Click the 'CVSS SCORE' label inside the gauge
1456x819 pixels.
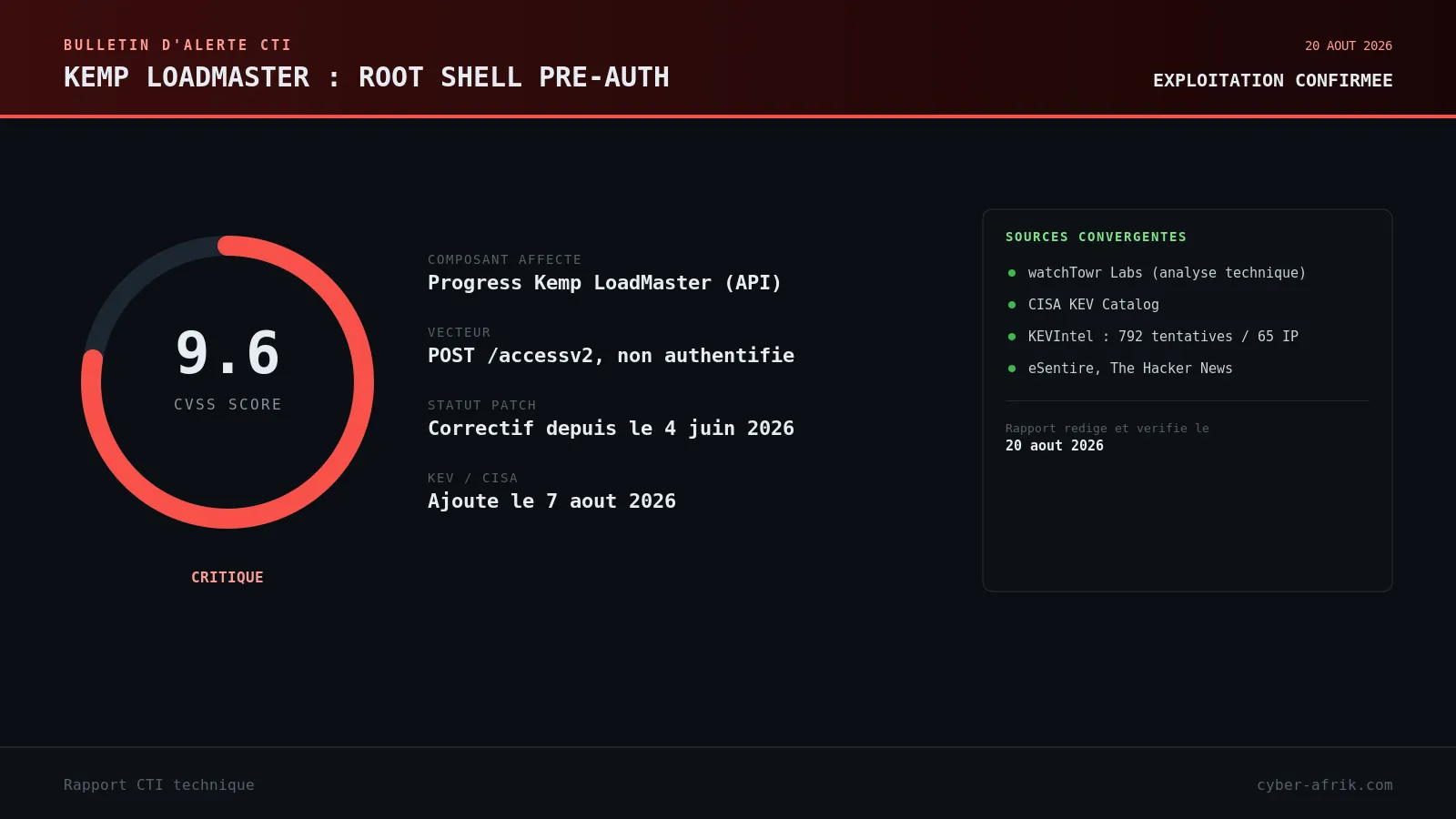(227, 404)
